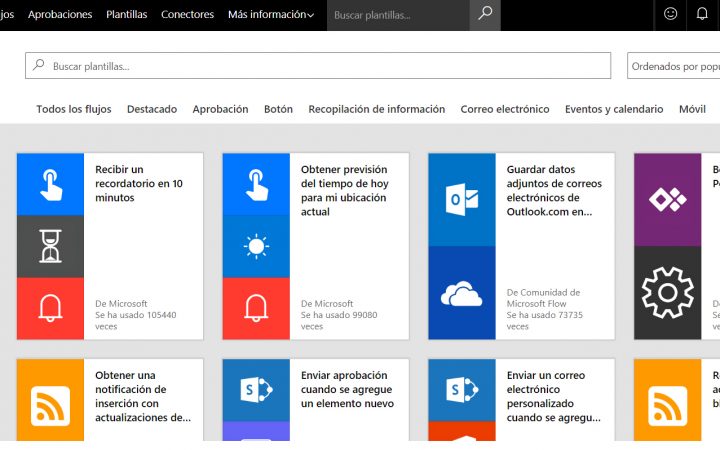Click SharePoint icon on 'Enviar un correo' card
Viewport: 720px width, 450px height.
tap(462, 390)
